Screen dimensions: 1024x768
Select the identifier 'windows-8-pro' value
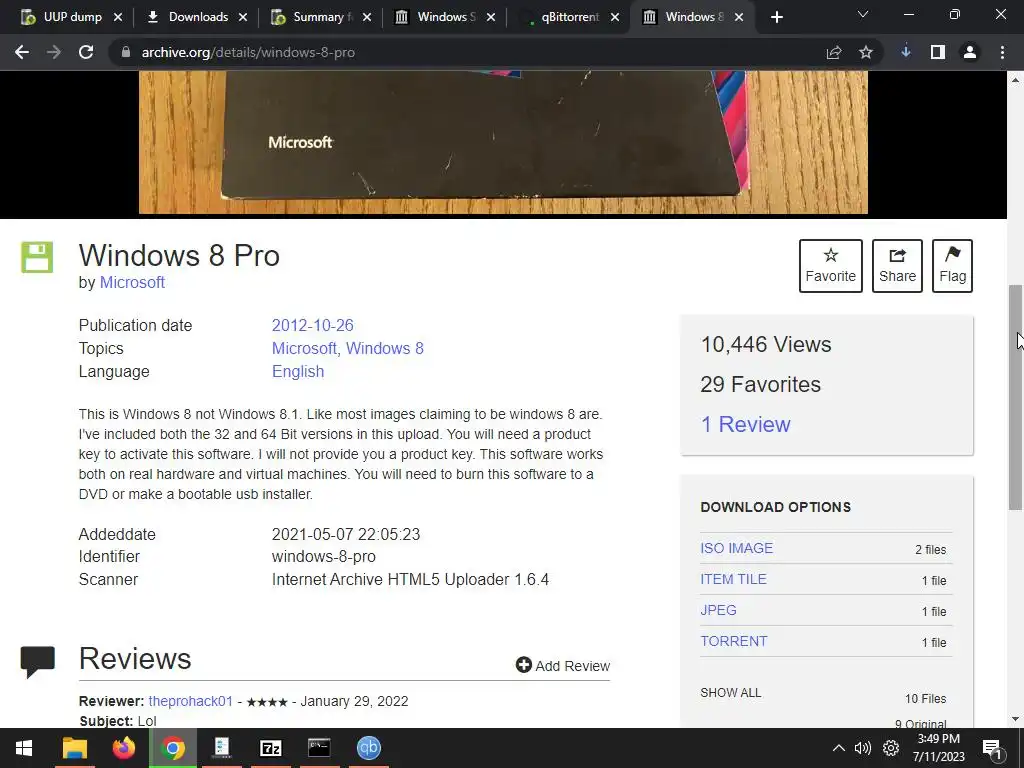323,556
